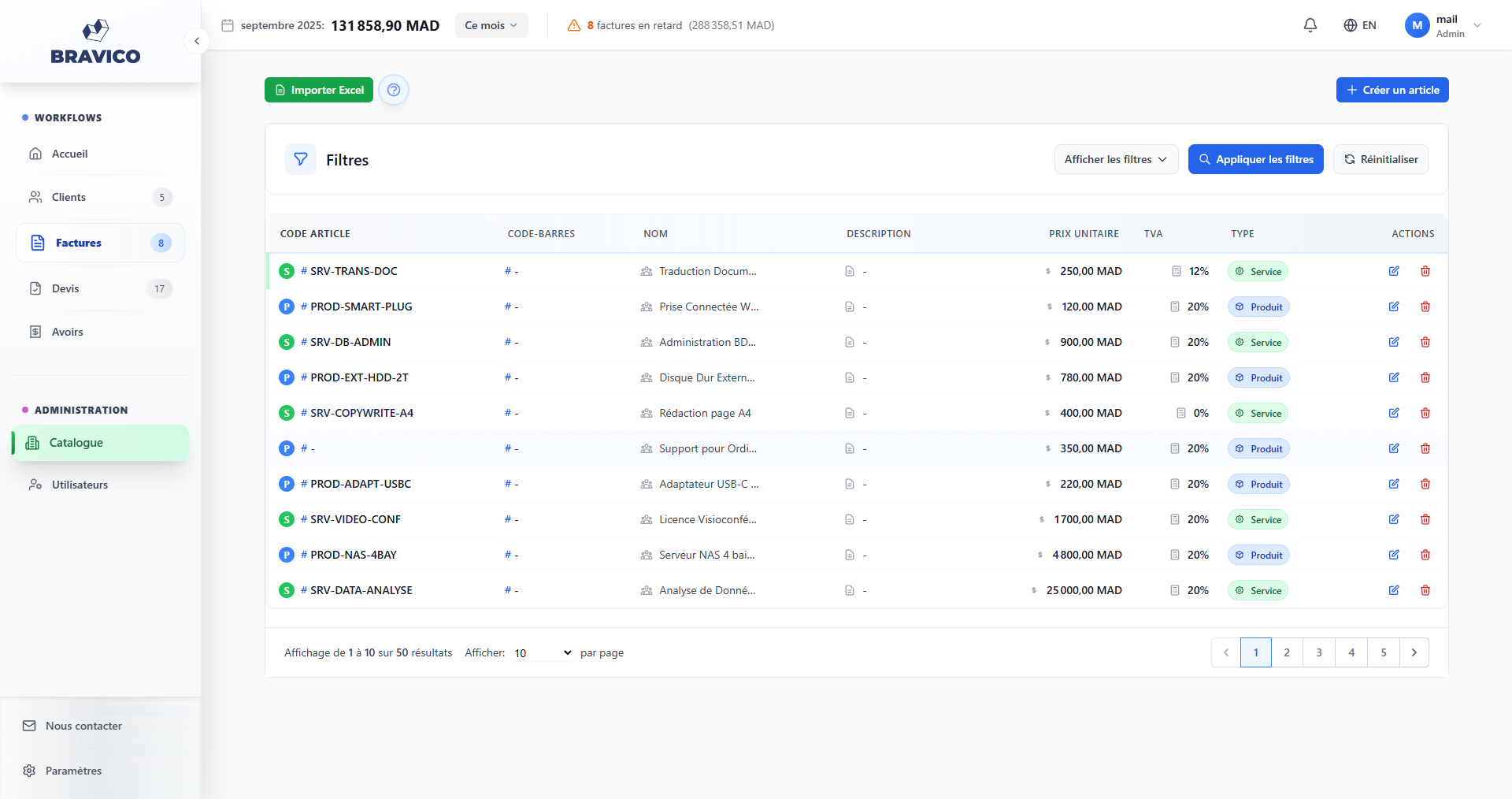Click the 25 000,00 MAD price
Image resolution: width=1512 pixels, height=799 pixels.
[x=1084, y=590]
